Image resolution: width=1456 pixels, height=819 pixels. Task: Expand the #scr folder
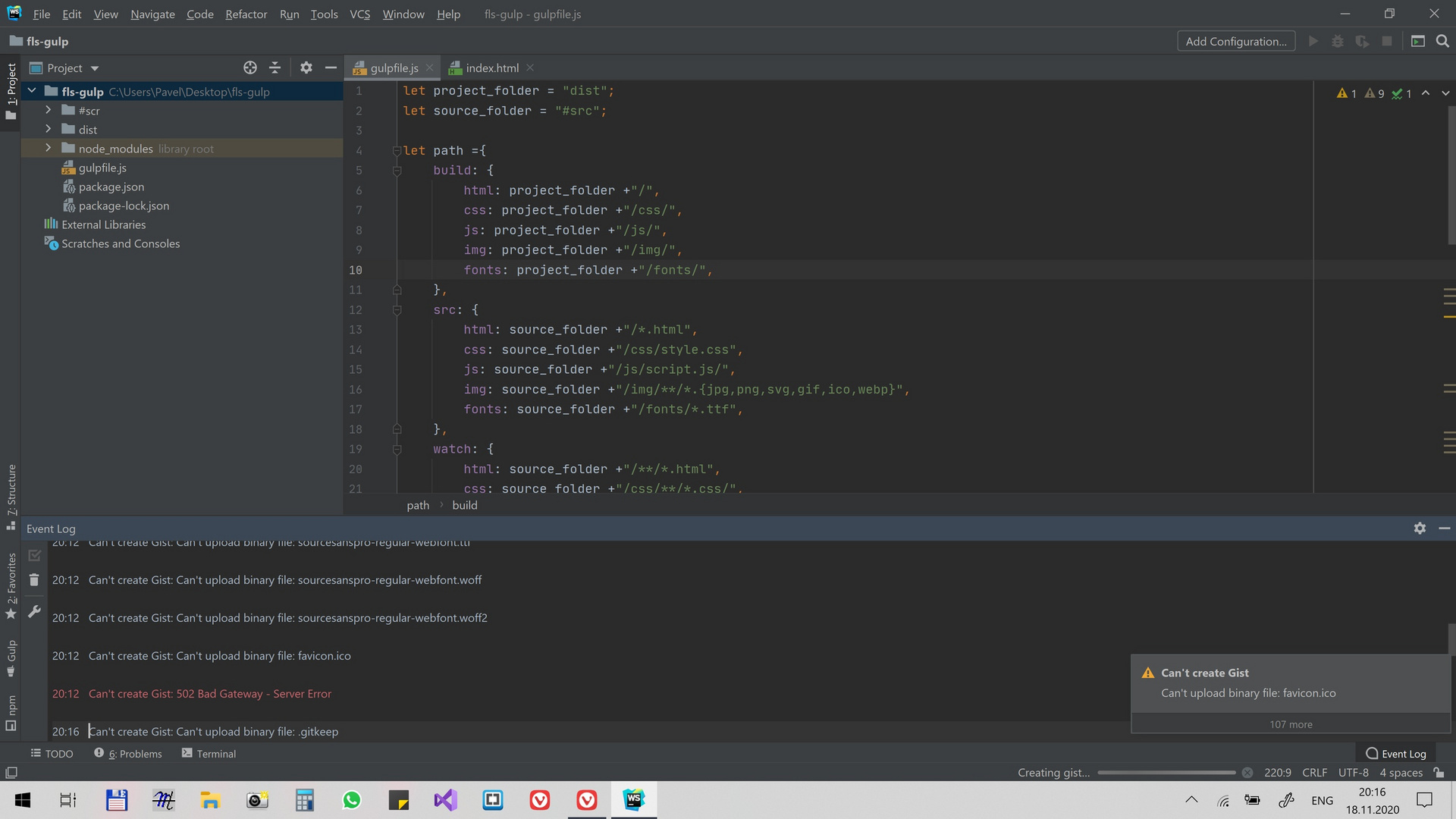pos(48,110)
